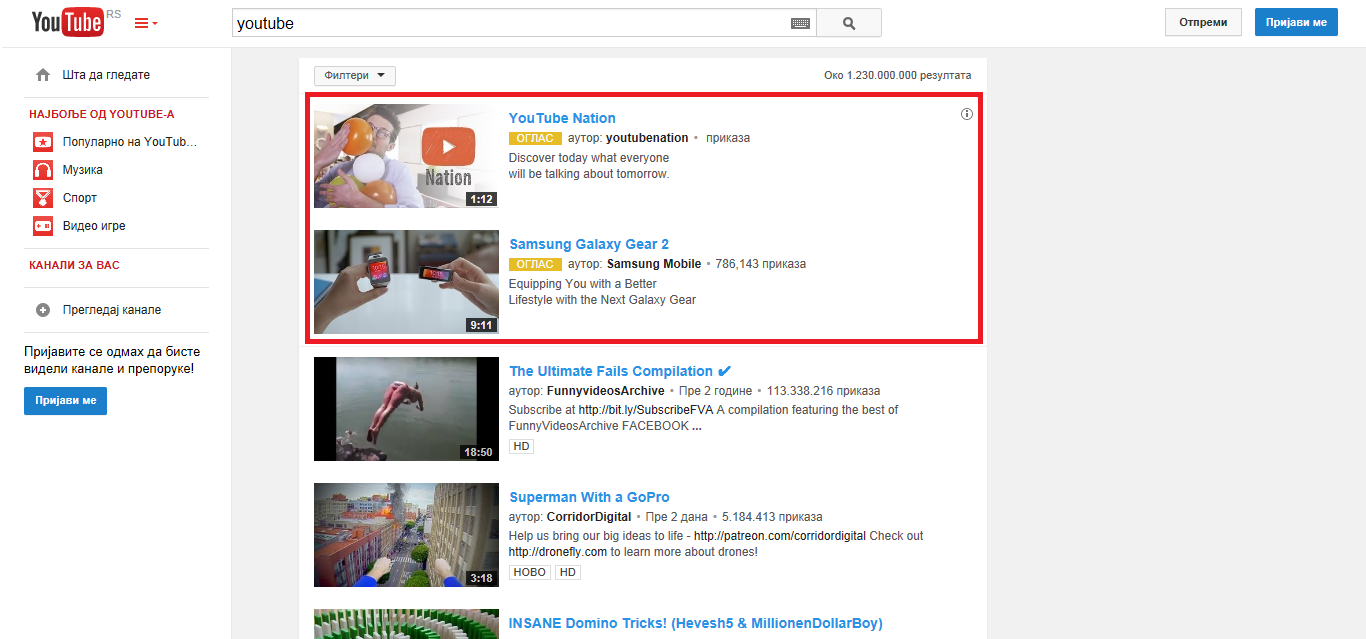1366x639 pixels.
Task: Open Шта да гледате in sidebar
Action: click(x=106, y=75)
